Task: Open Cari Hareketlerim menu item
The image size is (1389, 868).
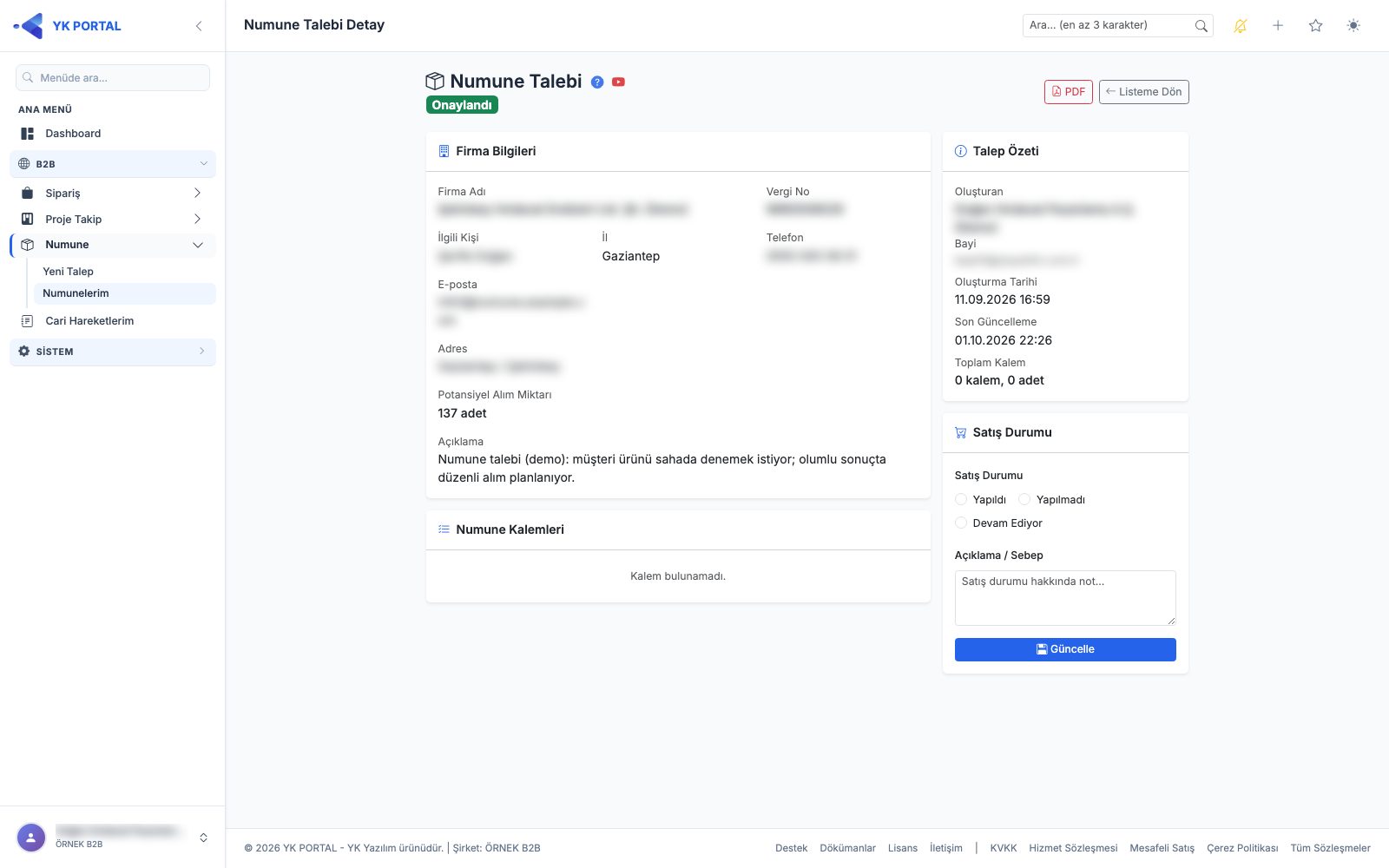Action: click(113, 321)
